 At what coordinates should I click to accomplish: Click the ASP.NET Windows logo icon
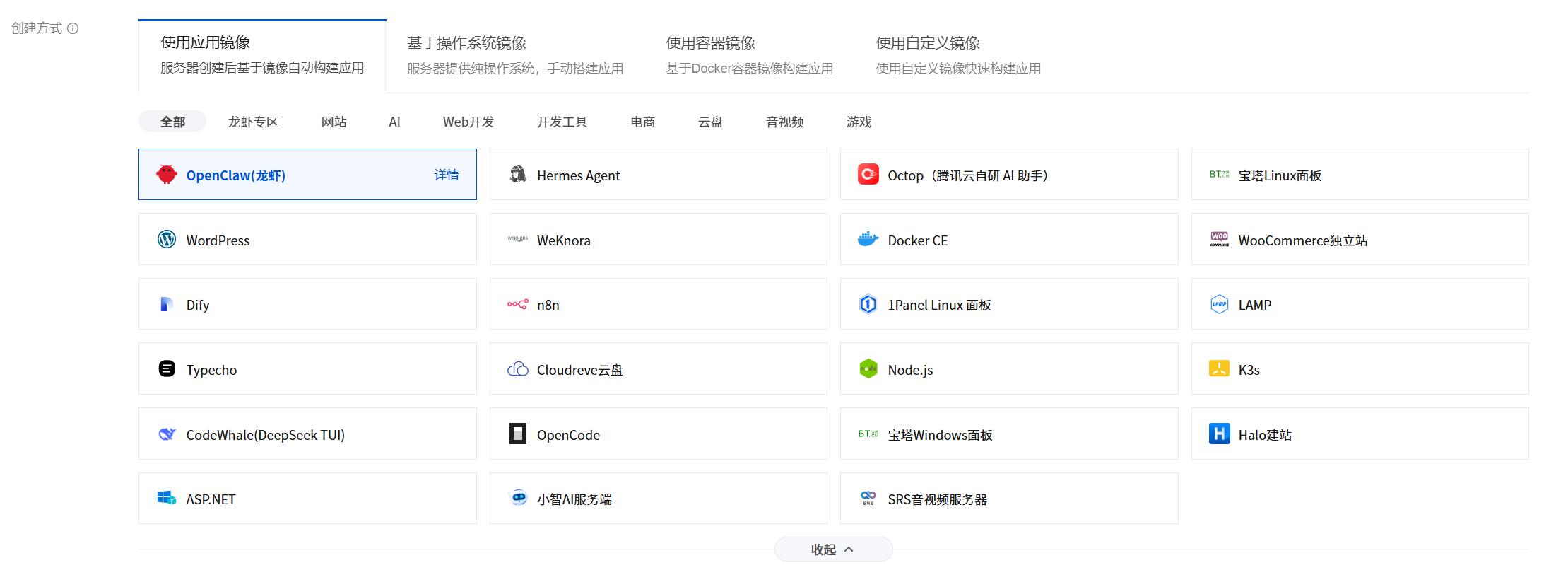tap(167, 498)
